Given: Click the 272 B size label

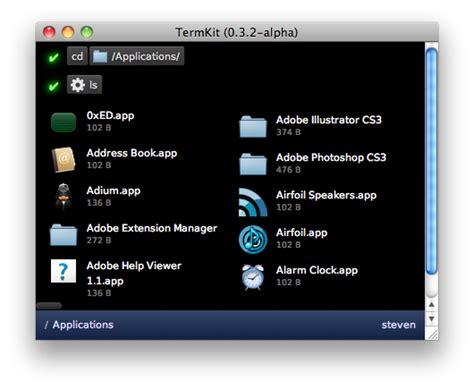Looking at the screenshot, I should (x=99, y=240).
